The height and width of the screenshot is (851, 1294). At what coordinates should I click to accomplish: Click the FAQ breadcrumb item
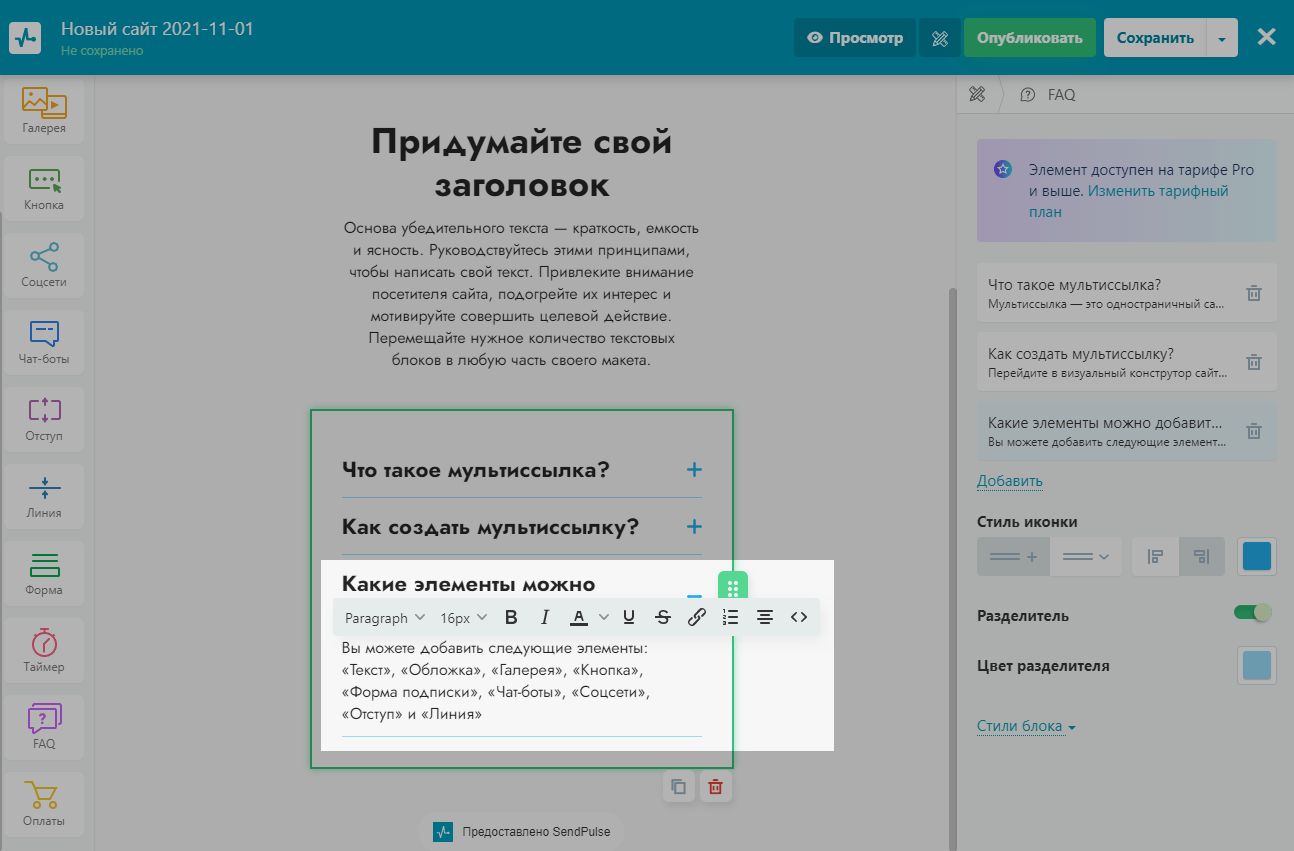[x=1060, y=95]
